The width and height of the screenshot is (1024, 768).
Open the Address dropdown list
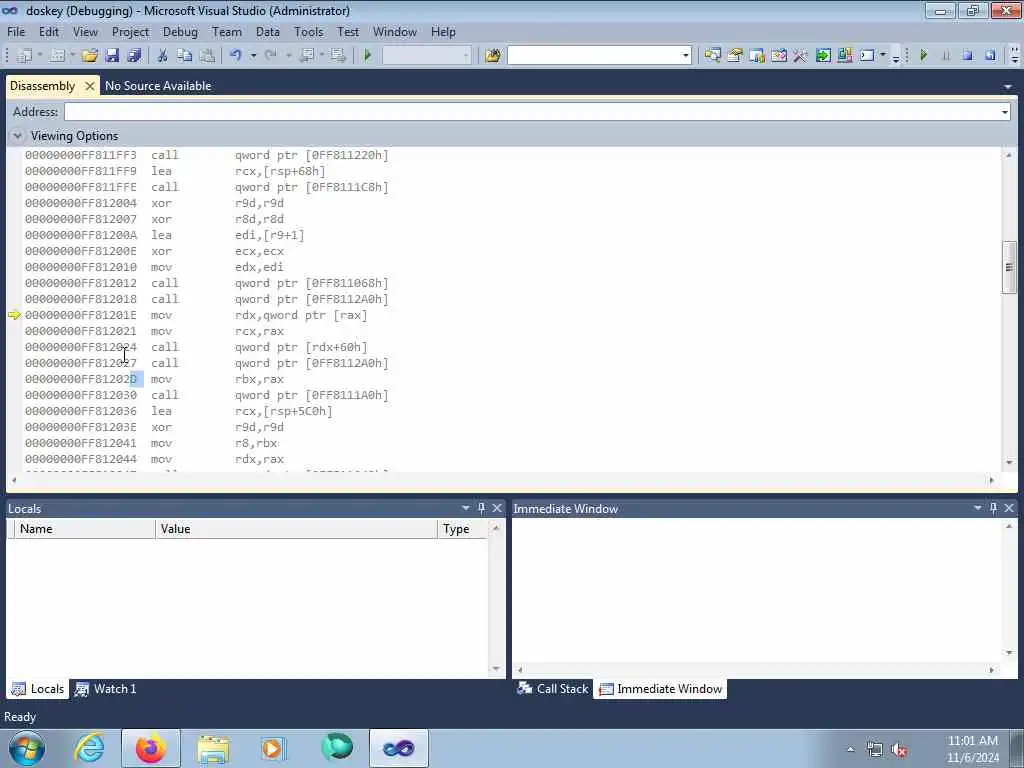[x=1004, y=112]
